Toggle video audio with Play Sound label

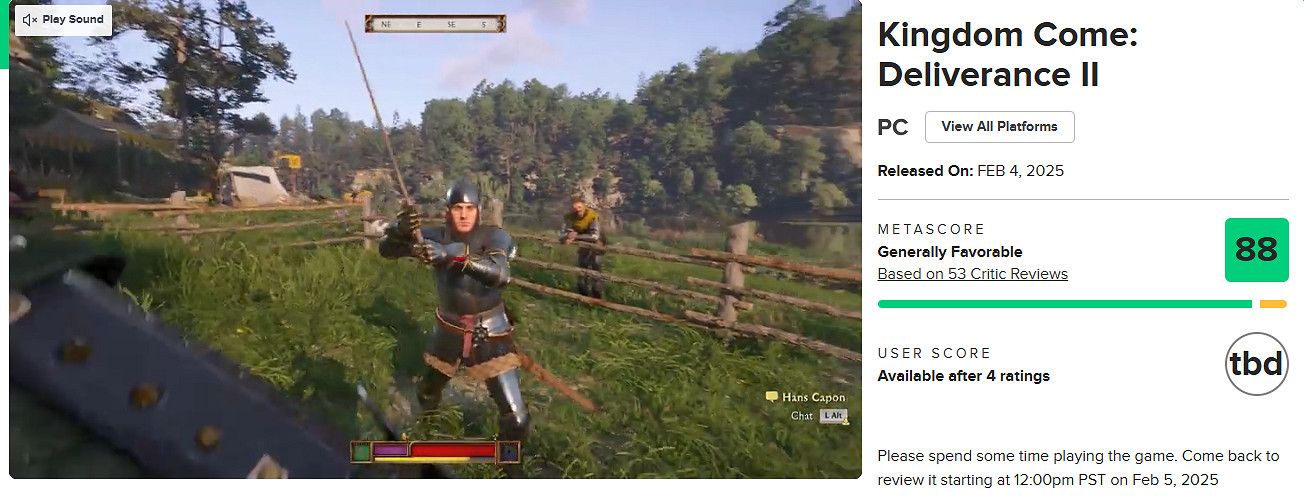(63, 20)
